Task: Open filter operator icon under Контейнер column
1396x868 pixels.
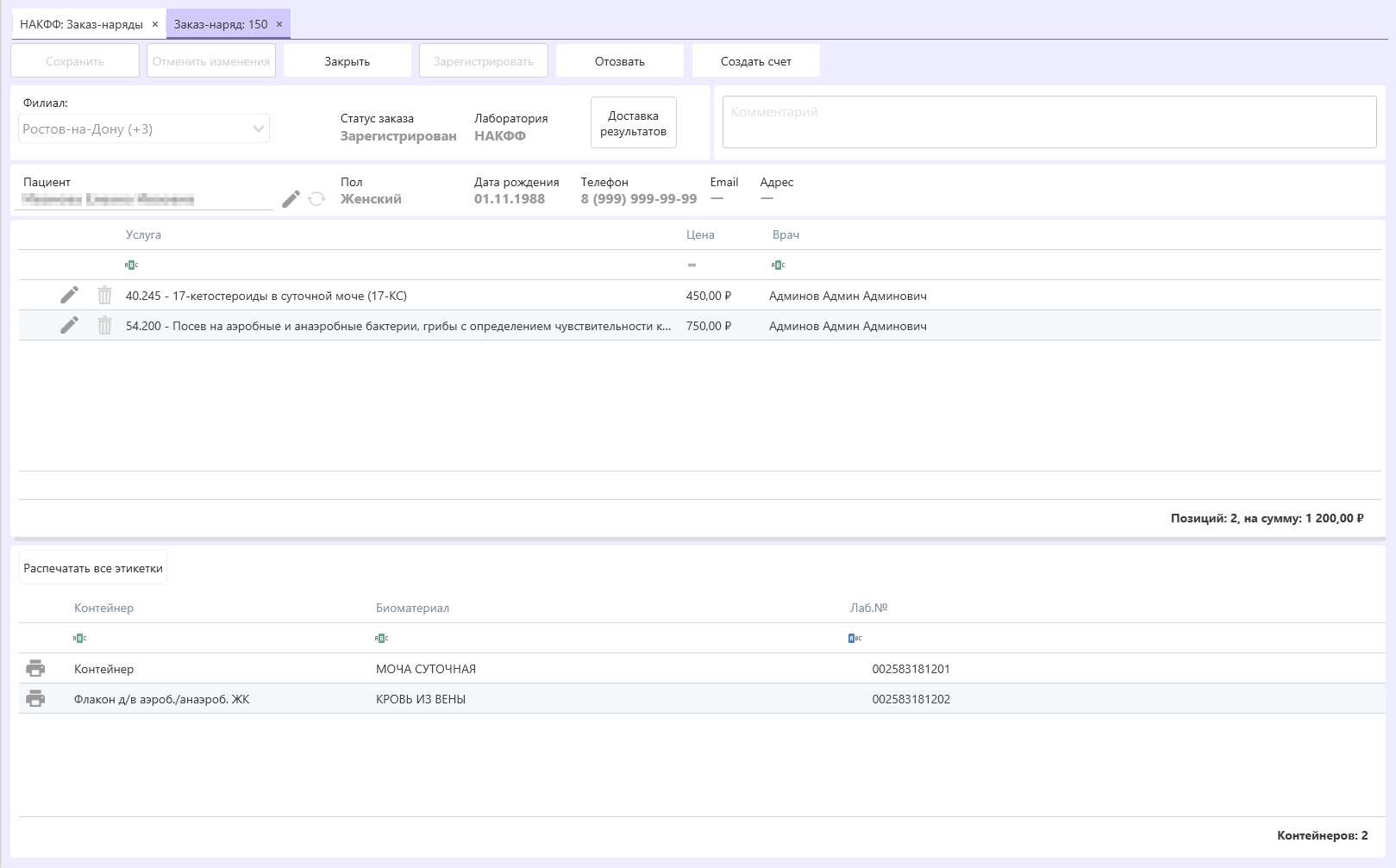Action: click(x=79, y=638)
